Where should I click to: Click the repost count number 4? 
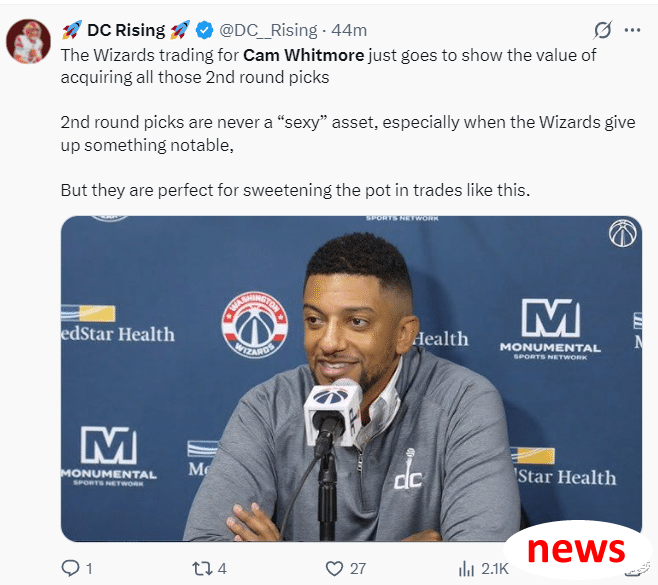[x=222, y=569]
